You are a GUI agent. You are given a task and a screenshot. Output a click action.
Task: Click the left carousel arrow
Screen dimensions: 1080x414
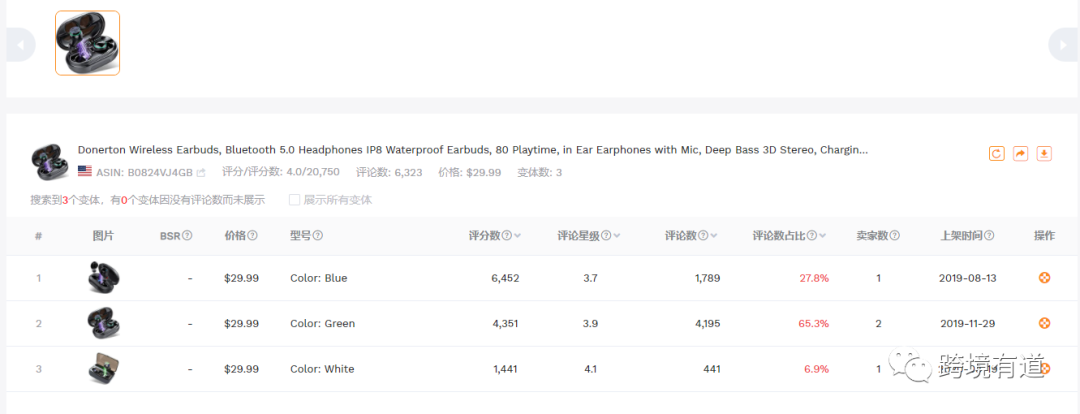[x=20, y=45]
